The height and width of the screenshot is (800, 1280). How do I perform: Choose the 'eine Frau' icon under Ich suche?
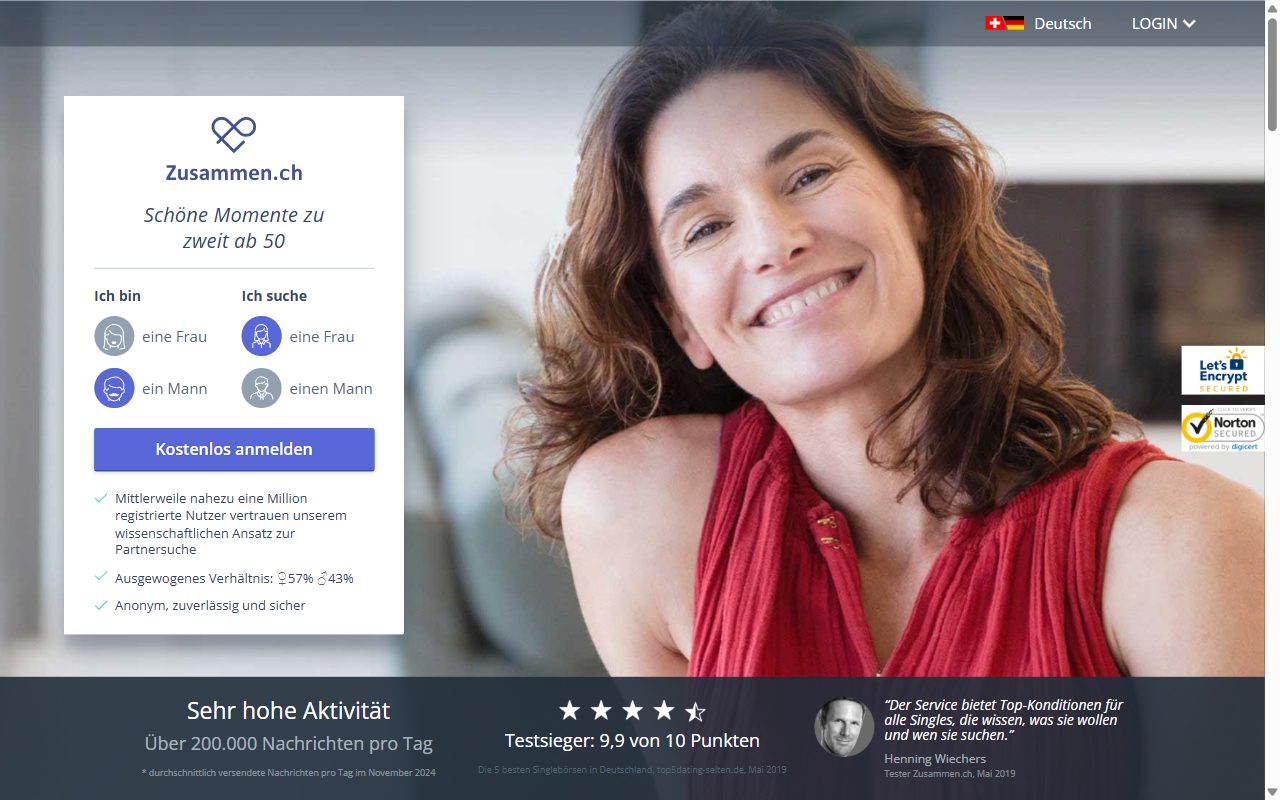pyautogui.click(x=261, y=336)
